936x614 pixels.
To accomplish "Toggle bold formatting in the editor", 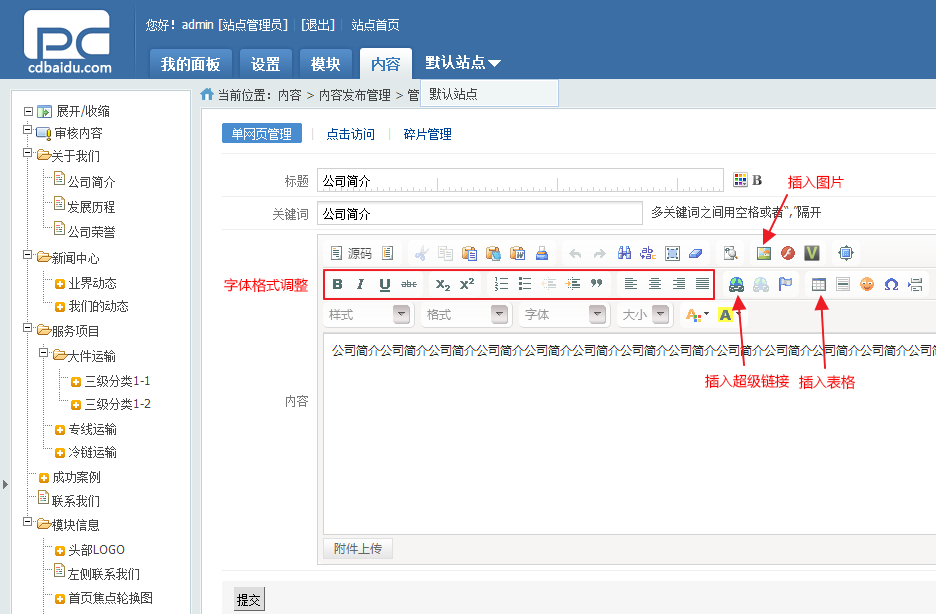I will click(x=337, y=284).
